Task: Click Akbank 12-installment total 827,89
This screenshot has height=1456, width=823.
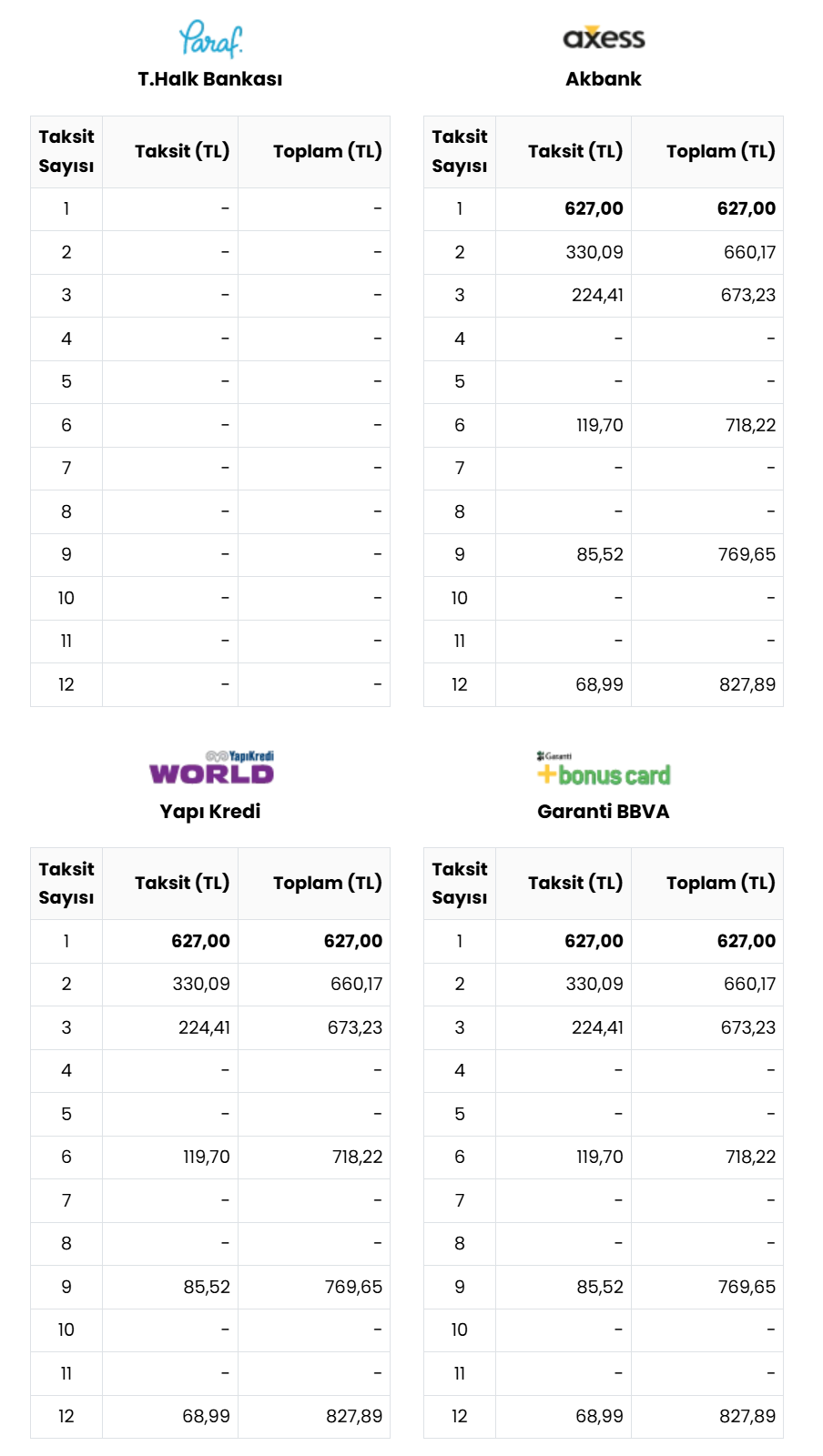Action: (747, 684)
